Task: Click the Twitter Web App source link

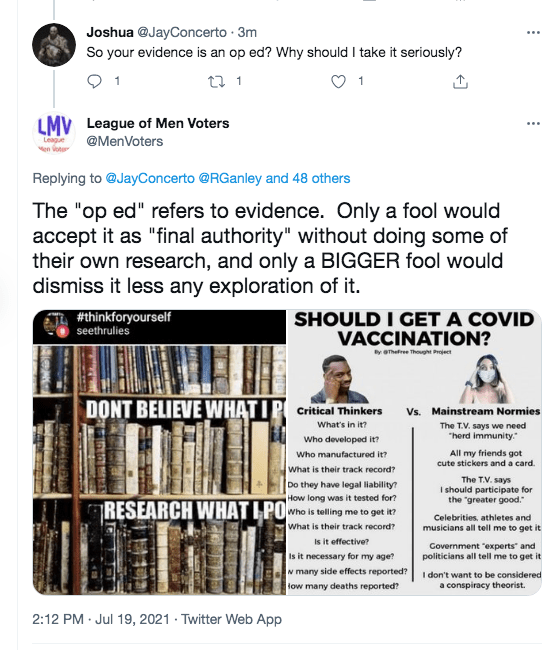Action: point(232,619)
